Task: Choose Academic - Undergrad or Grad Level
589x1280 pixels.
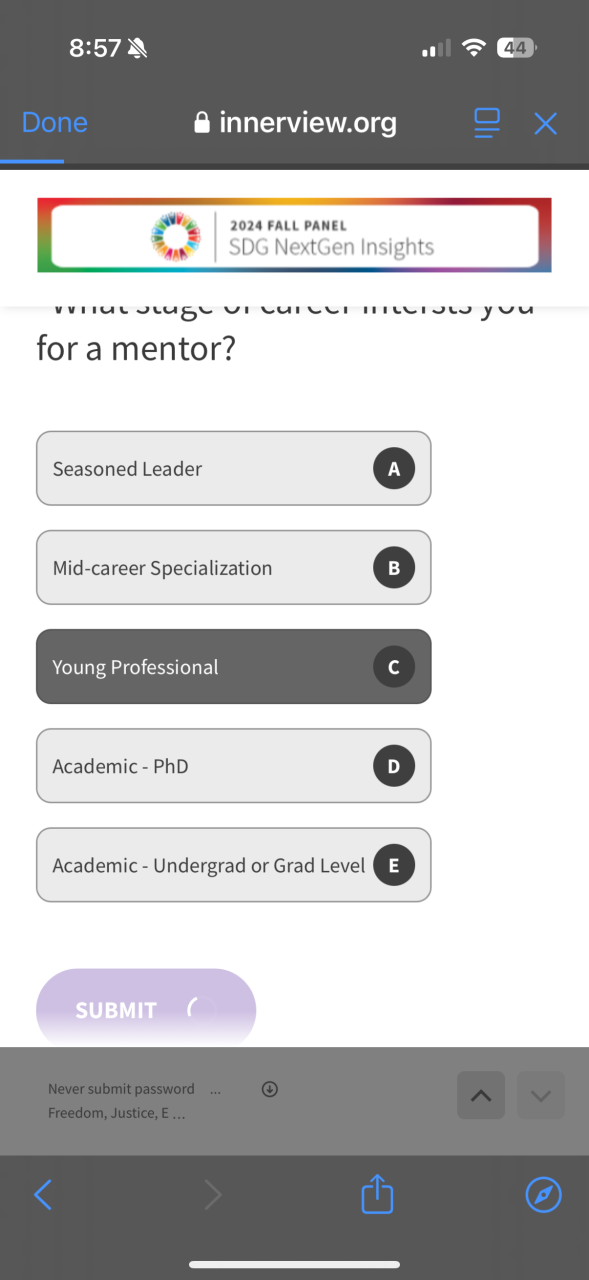Action: [234, 865]
